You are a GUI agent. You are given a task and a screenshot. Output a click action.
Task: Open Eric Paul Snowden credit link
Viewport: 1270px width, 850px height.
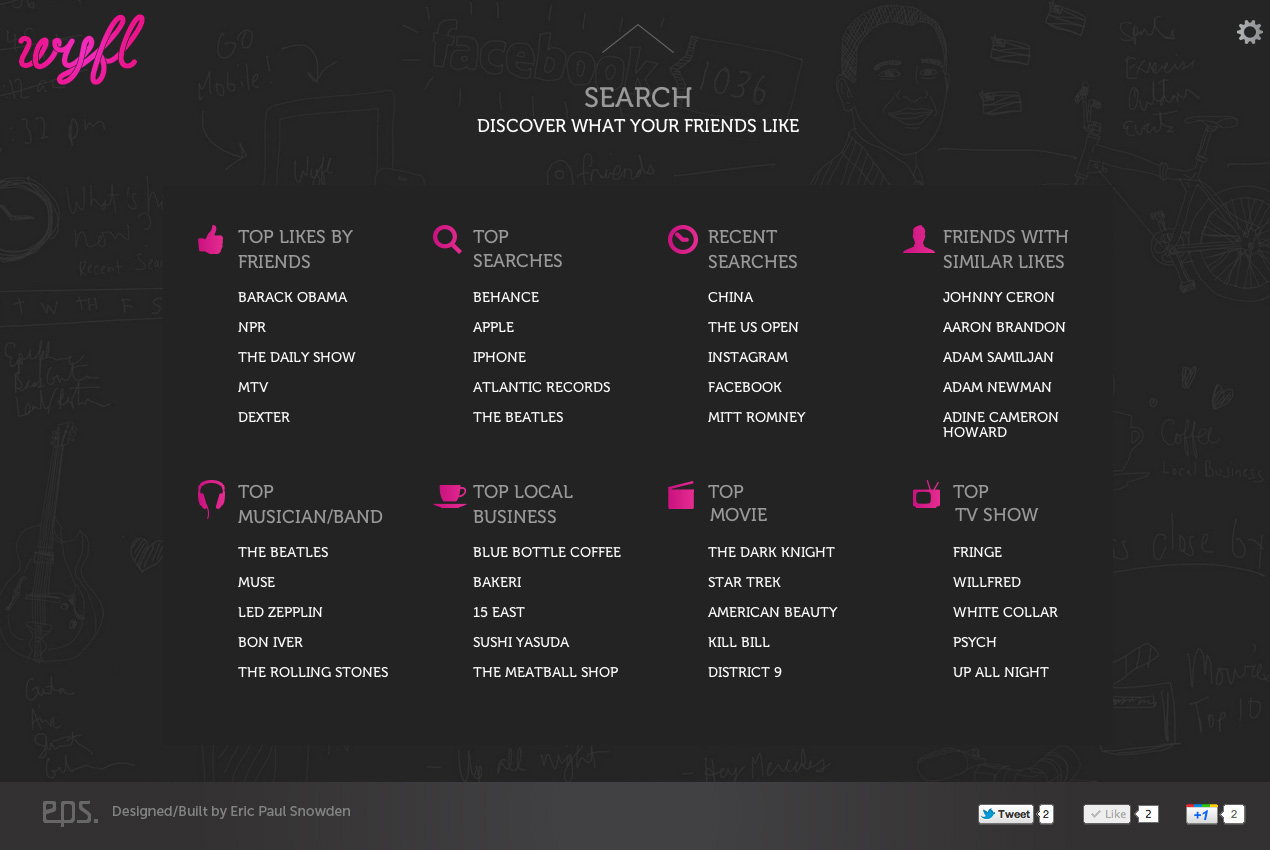290,811
